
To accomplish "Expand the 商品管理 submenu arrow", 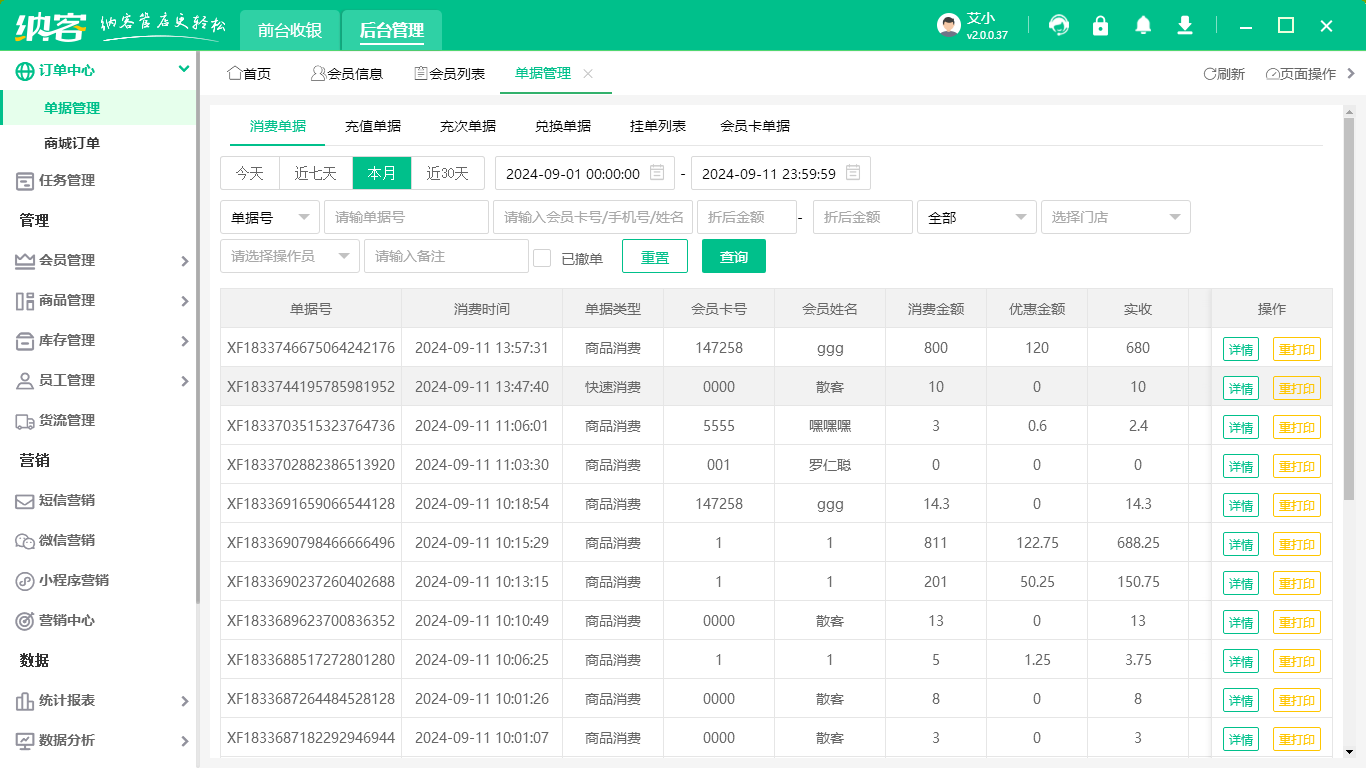I will click(x=185, y=301).
